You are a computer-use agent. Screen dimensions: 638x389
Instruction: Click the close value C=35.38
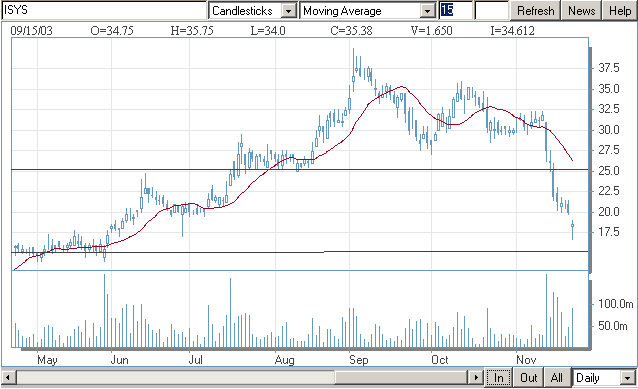pyautogui.click(x=351, y=31)
